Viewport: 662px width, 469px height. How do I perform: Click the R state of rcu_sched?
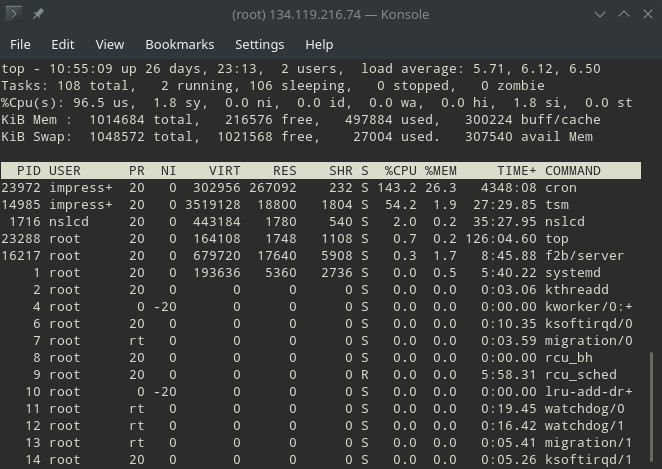tap(365, 375)
